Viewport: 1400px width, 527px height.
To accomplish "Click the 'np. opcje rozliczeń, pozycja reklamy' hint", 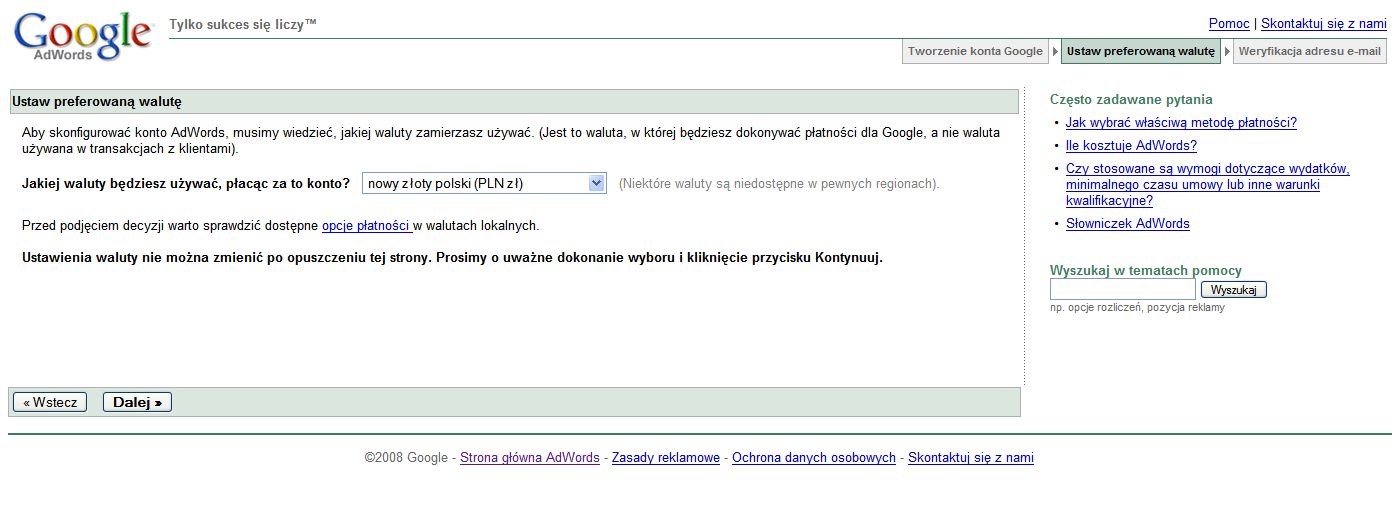I will point(1137,308).
